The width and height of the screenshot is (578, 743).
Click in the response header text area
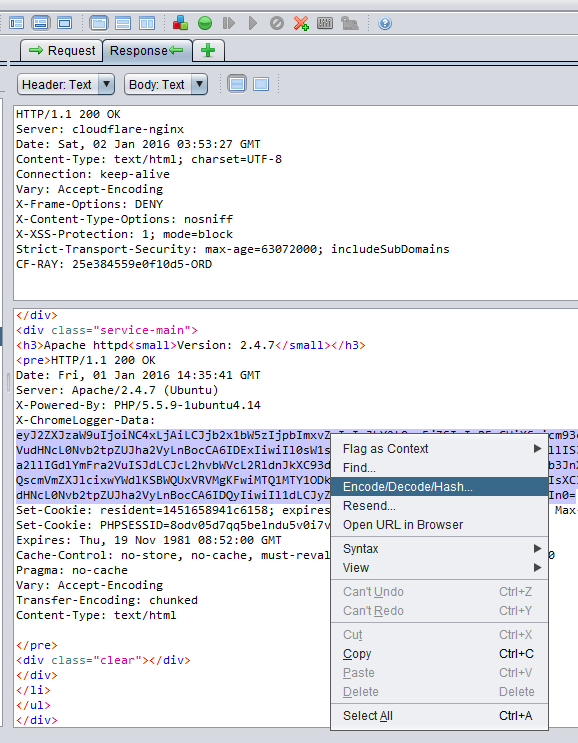296,203
